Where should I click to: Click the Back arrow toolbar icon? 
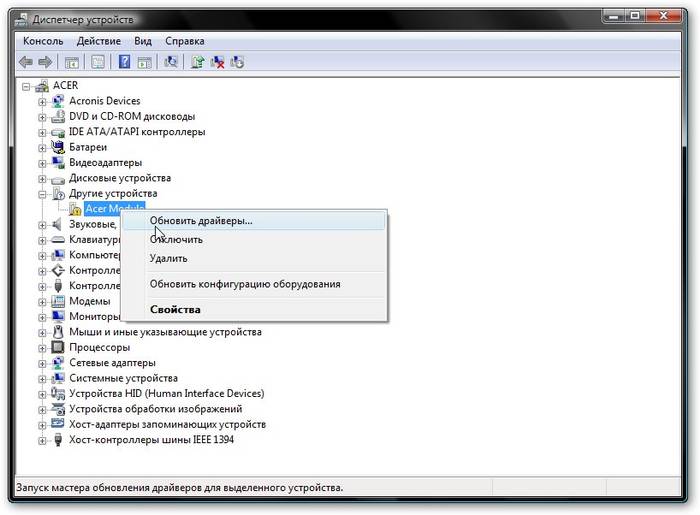[27, 62]
